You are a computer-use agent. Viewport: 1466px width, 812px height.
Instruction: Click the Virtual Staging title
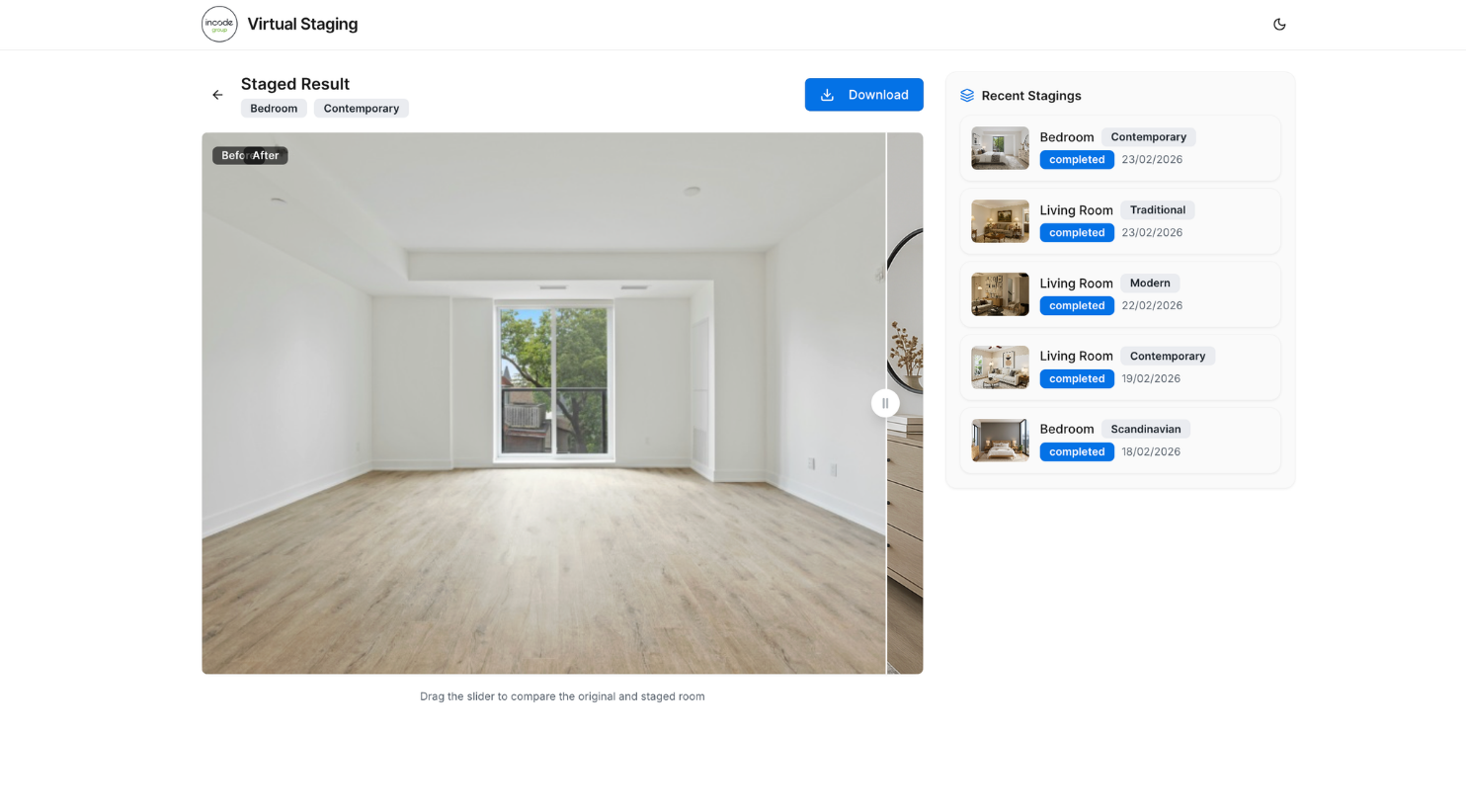pyautogui.click(x=302, y=24)
